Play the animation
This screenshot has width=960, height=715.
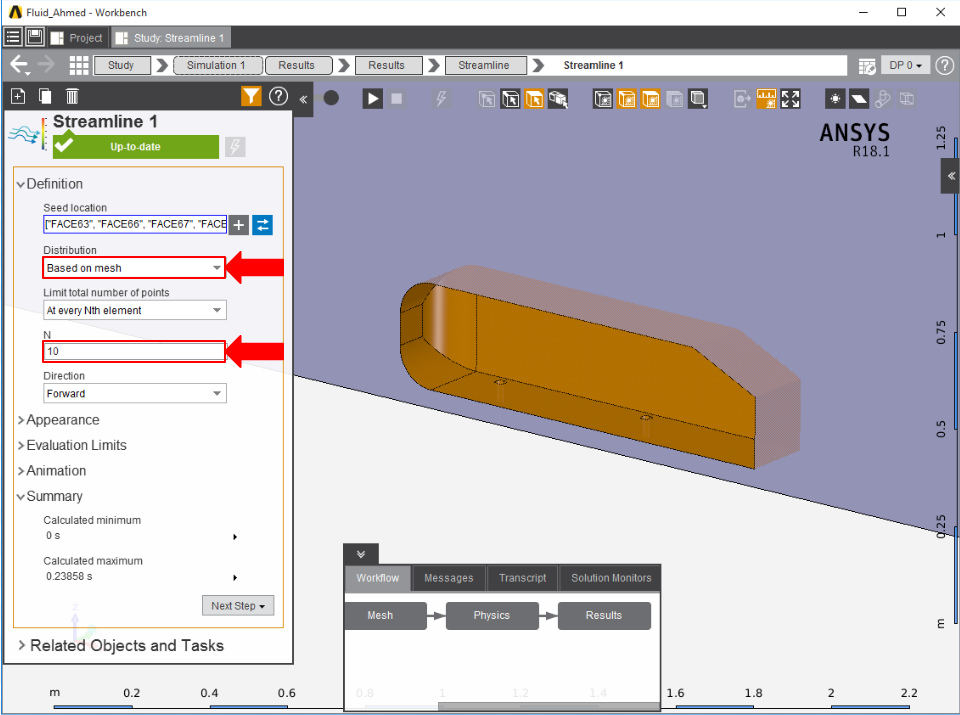pyautogui.click(x=372, y=98)
